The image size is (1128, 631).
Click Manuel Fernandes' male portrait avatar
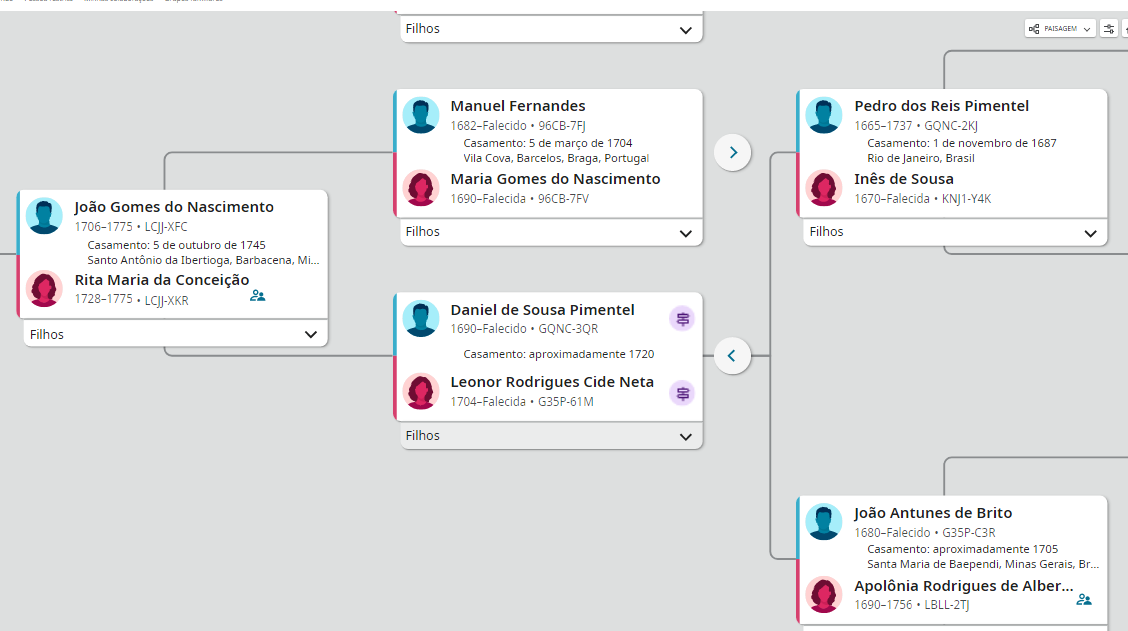pyautogui.click(x=421, y=115)
